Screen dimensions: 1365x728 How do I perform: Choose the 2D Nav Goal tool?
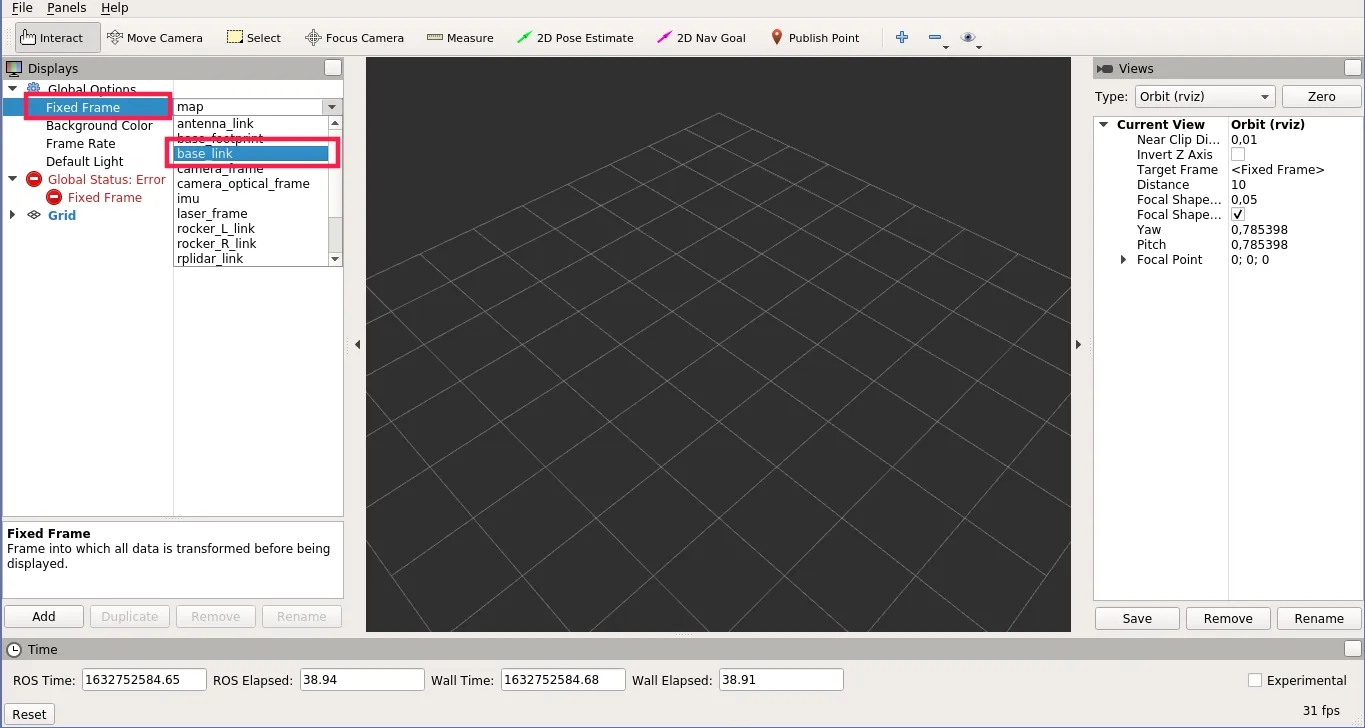[701, 37]
